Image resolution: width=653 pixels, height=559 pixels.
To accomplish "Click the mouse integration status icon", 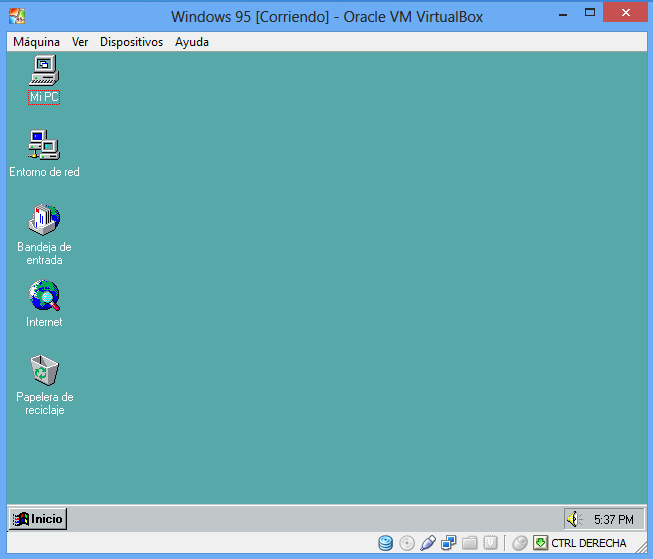I will tap(520, 543).
